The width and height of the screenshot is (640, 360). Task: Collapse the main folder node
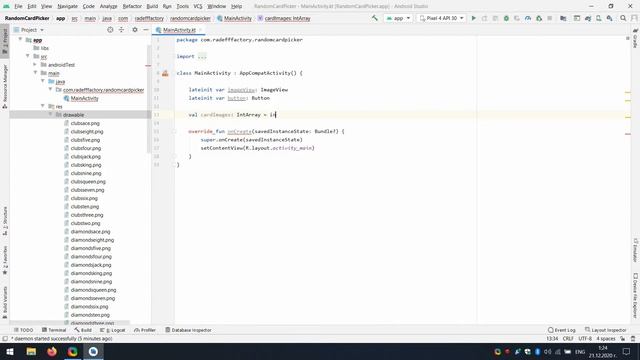coord(36,73)
